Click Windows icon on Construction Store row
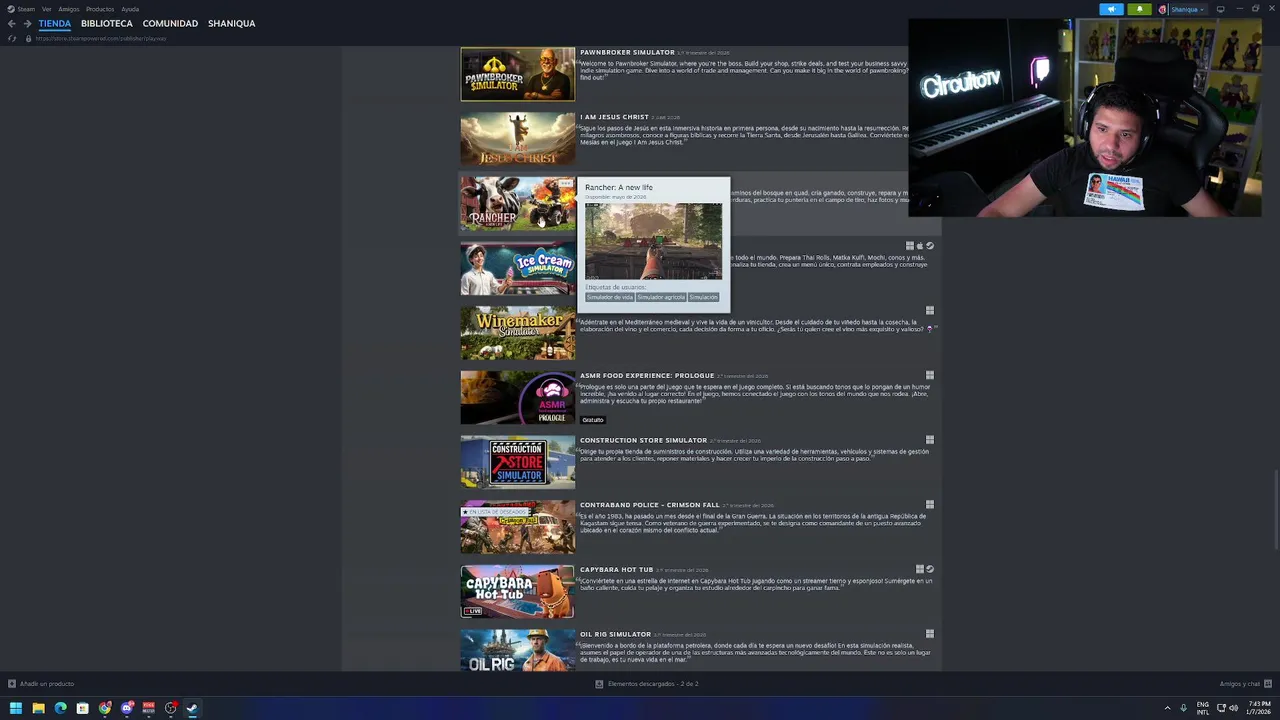Screen dimensions: 1280x720 (x=930, y=440)
